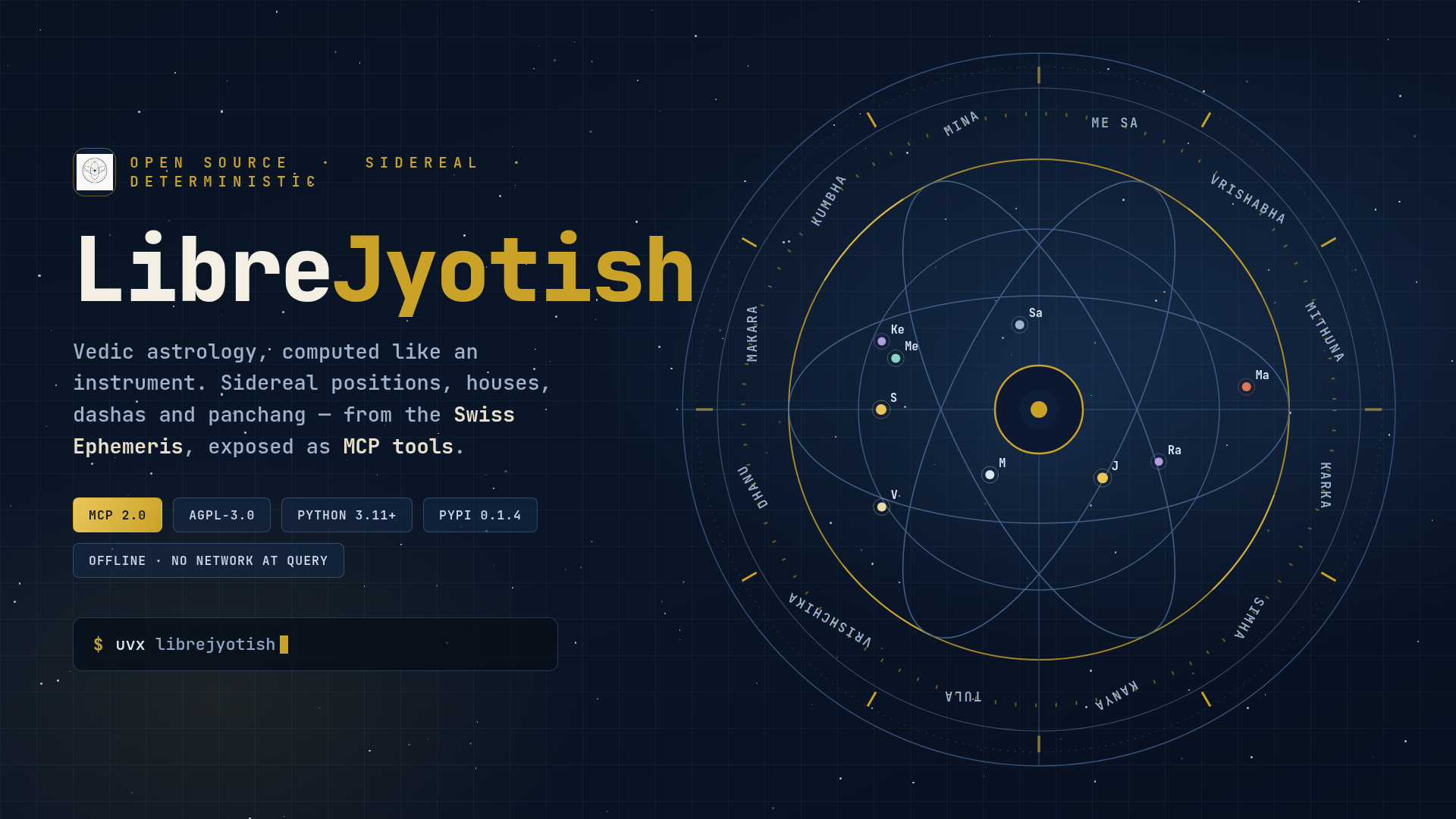1456x819 pixels.
Task: Click the AGPL-3.0 license badge
Action: click(x=221, y=515)
